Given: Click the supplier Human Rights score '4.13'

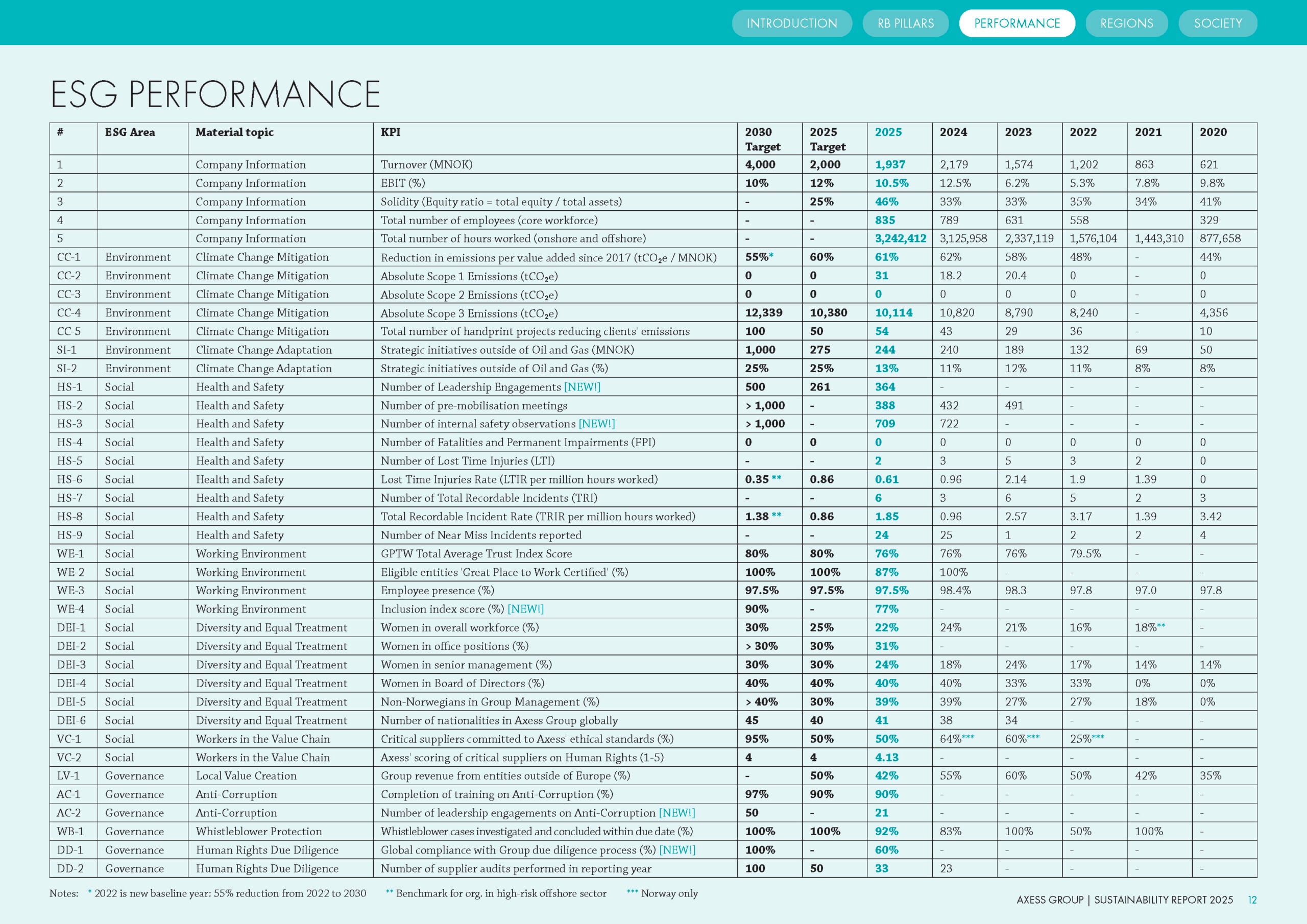Looking at the screenshot, I should (887, 758).
